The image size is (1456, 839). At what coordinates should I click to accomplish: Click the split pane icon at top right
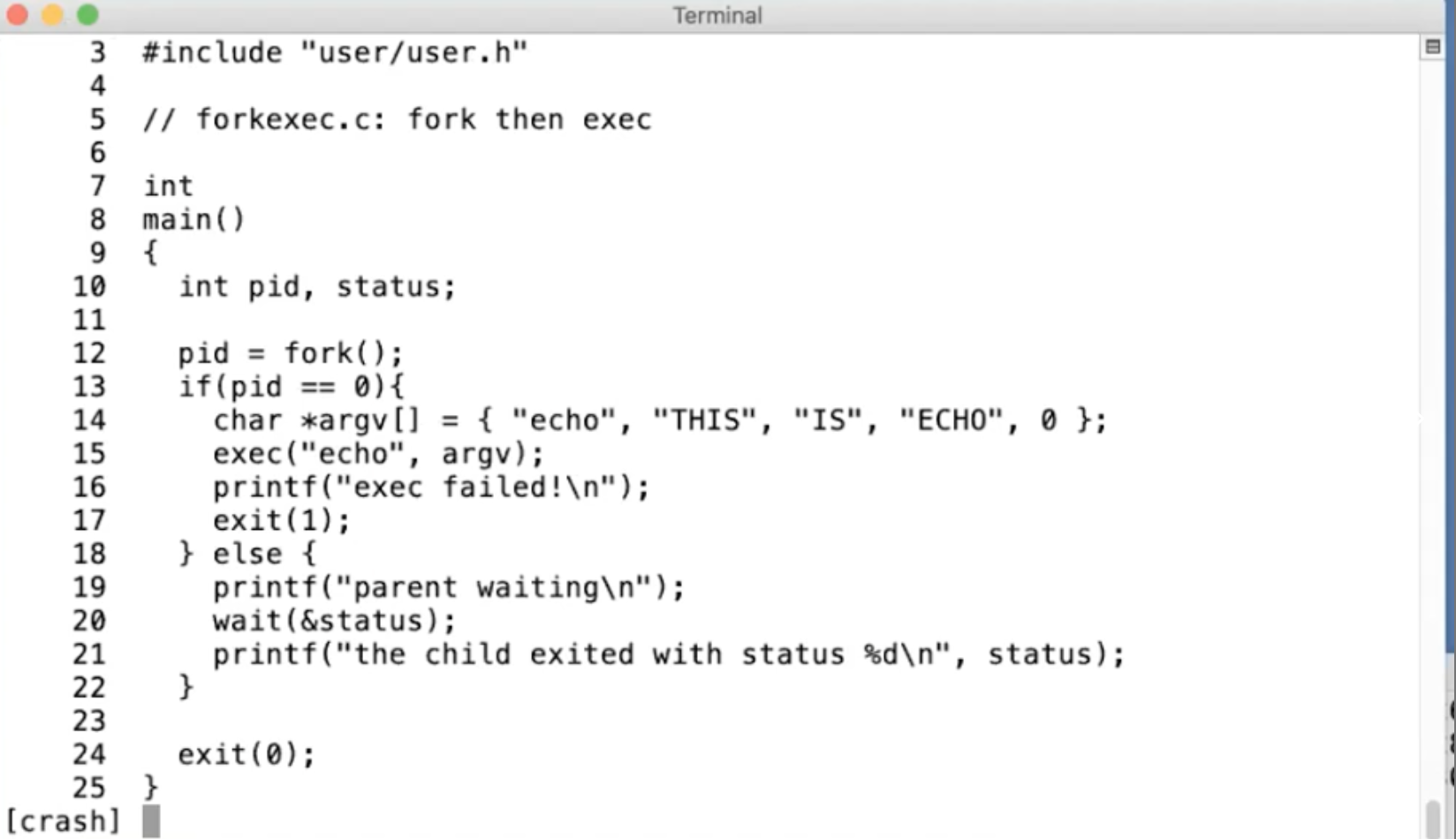[x=1432, y=47]
